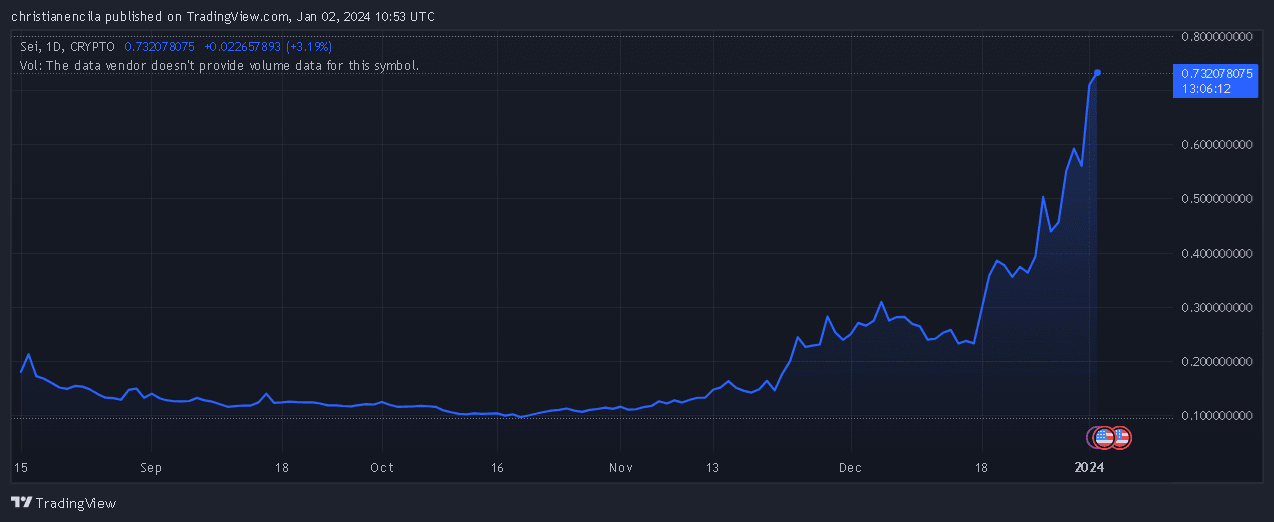Click the legend's 0.732078075 price value
The image size is (1274, 522).
[x=160, y=47]
